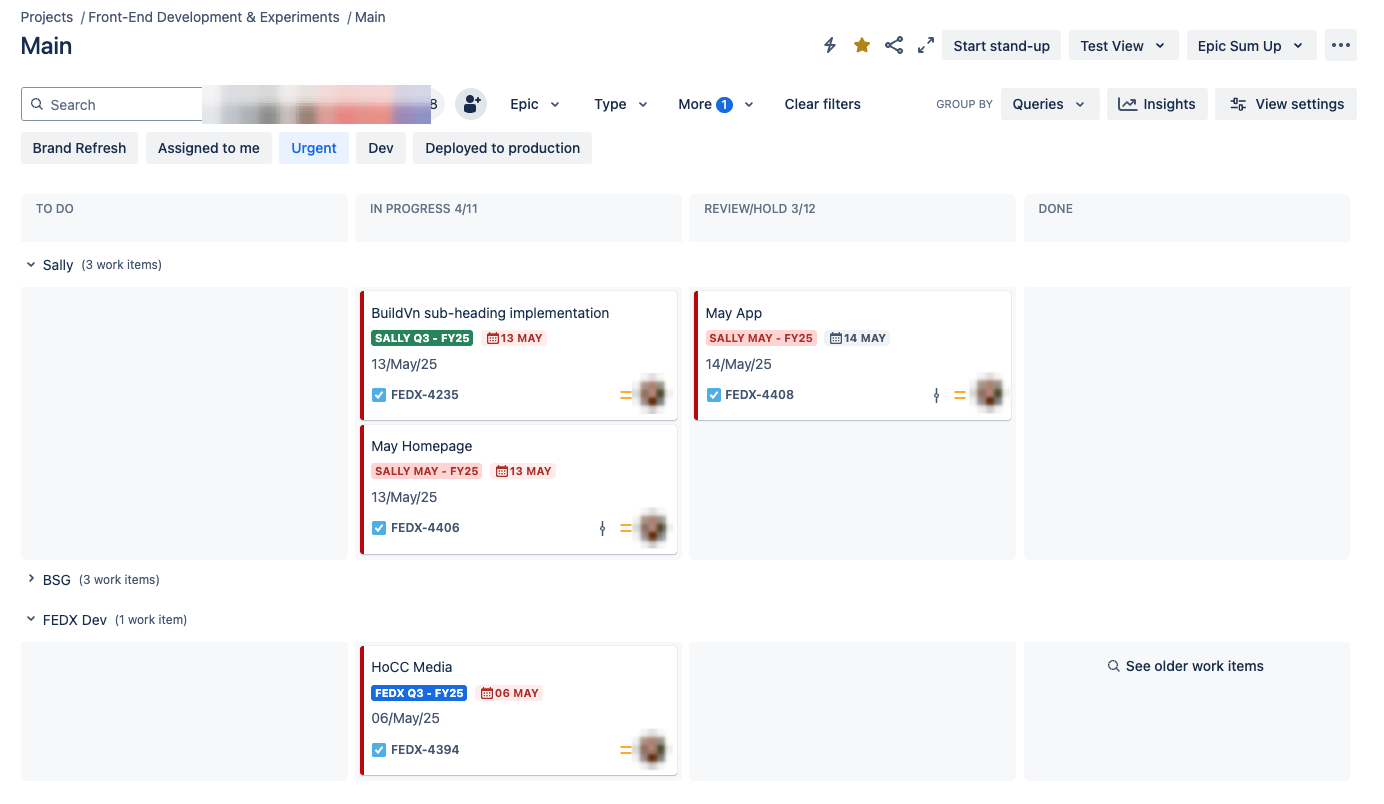Click the medium priority icon on FEDX-4408
Image resolution: width=1384 pixels, height=804 pixels.
click(x=960, y=395)
